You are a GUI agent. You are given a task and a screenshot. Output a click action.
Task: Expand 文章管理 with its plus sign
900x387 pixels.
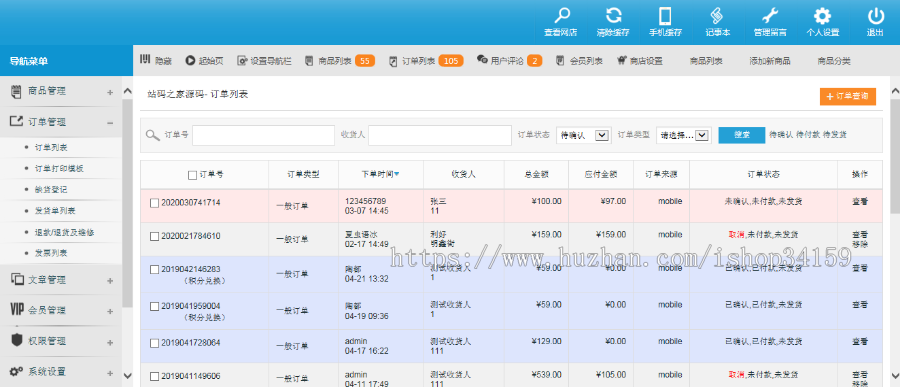pos(110,281)
